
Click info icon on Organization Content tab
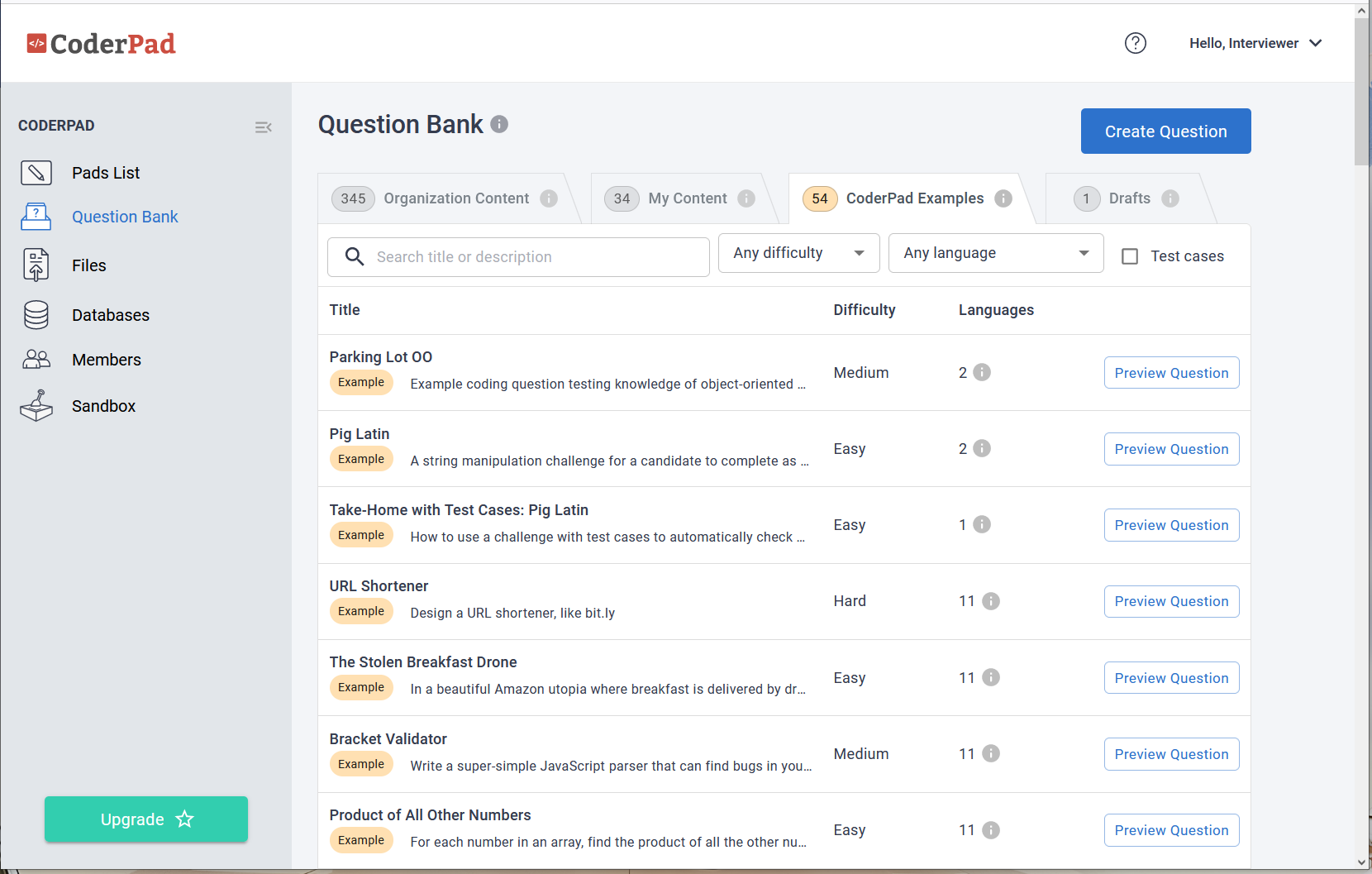point(549,198)
